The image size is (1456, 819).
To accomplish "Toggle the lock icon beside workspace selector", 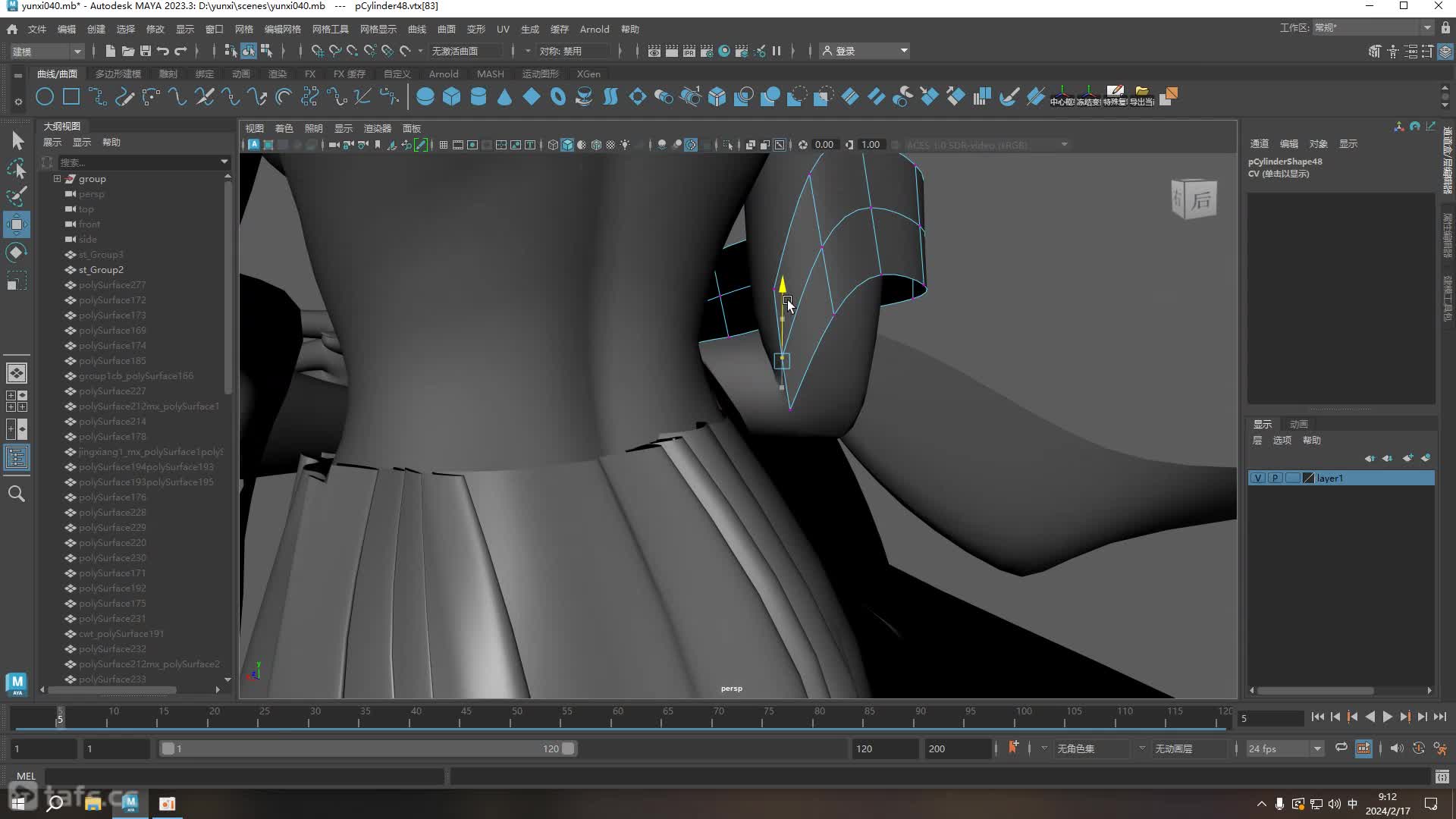I will (x=1445, y=28).
